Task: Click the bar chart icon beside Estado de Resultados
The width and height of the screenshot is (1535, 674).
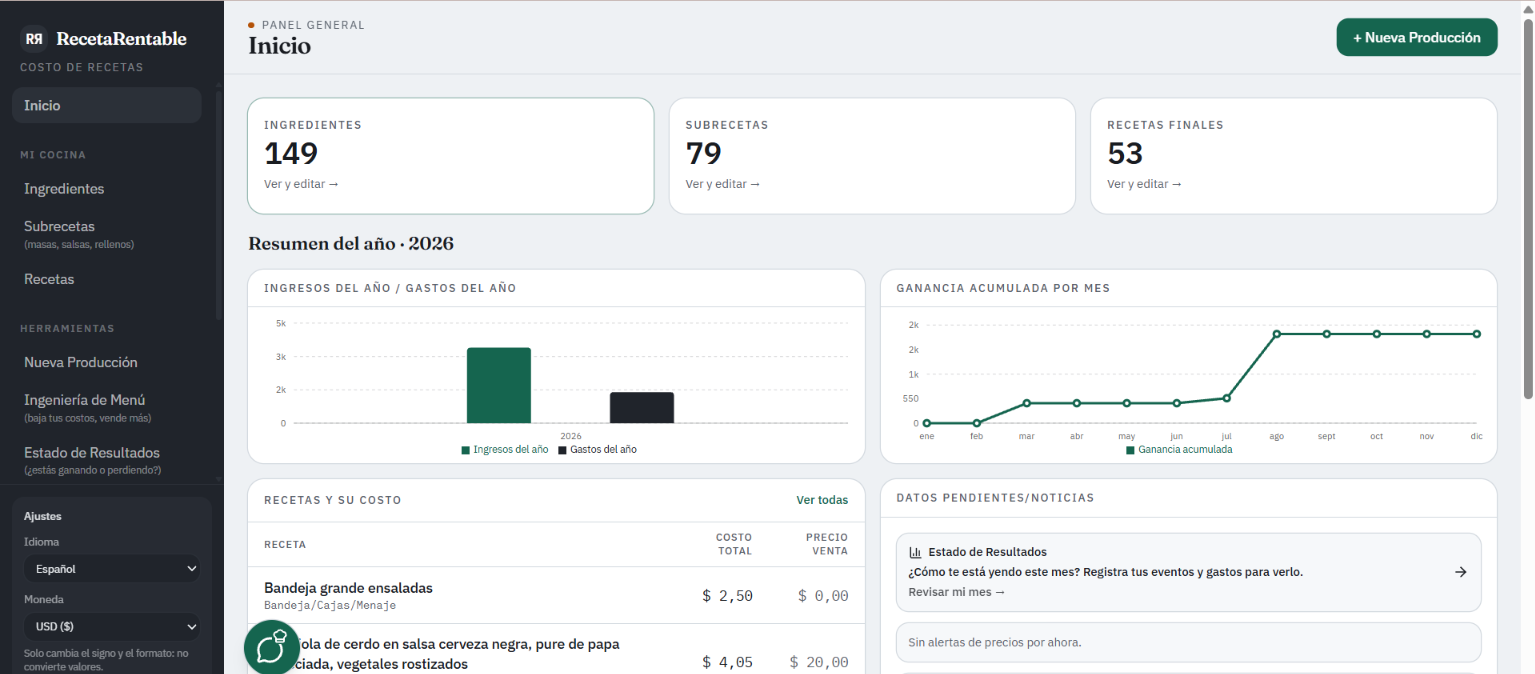Action: (915, 552)
